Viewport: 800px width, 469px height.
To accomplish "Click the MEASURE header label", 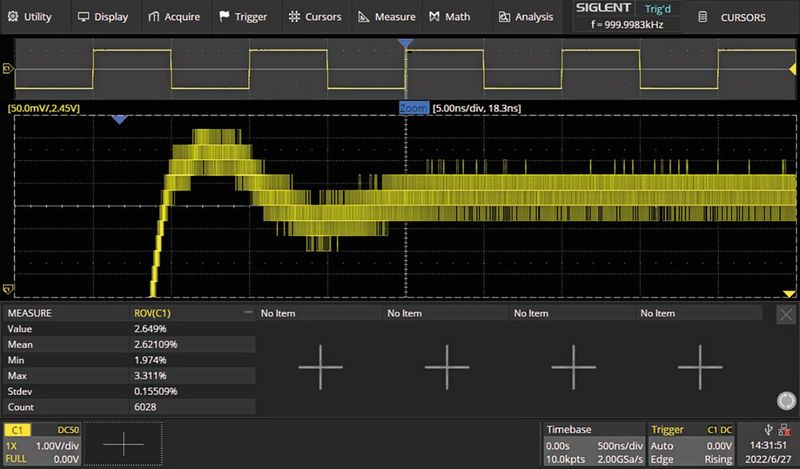I will coord(30,313).
